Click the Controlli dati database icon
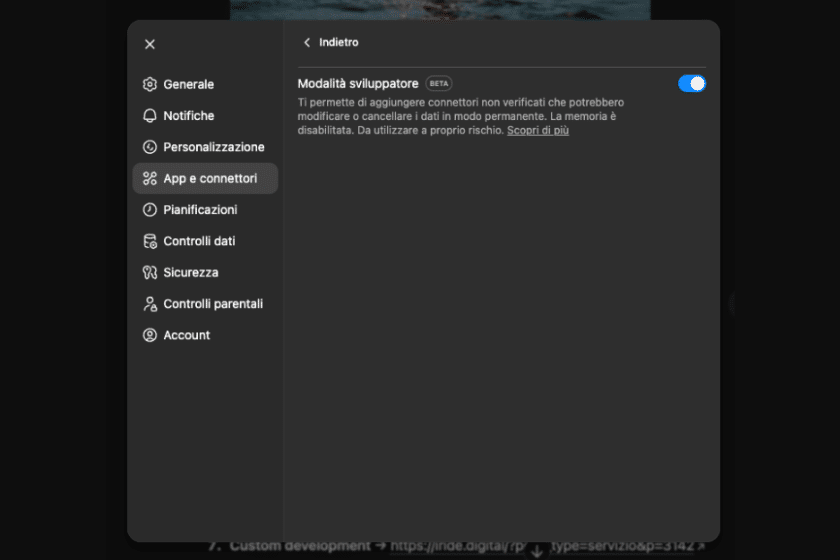Screen dimensions: 840x560 click(x=149, y=241)
